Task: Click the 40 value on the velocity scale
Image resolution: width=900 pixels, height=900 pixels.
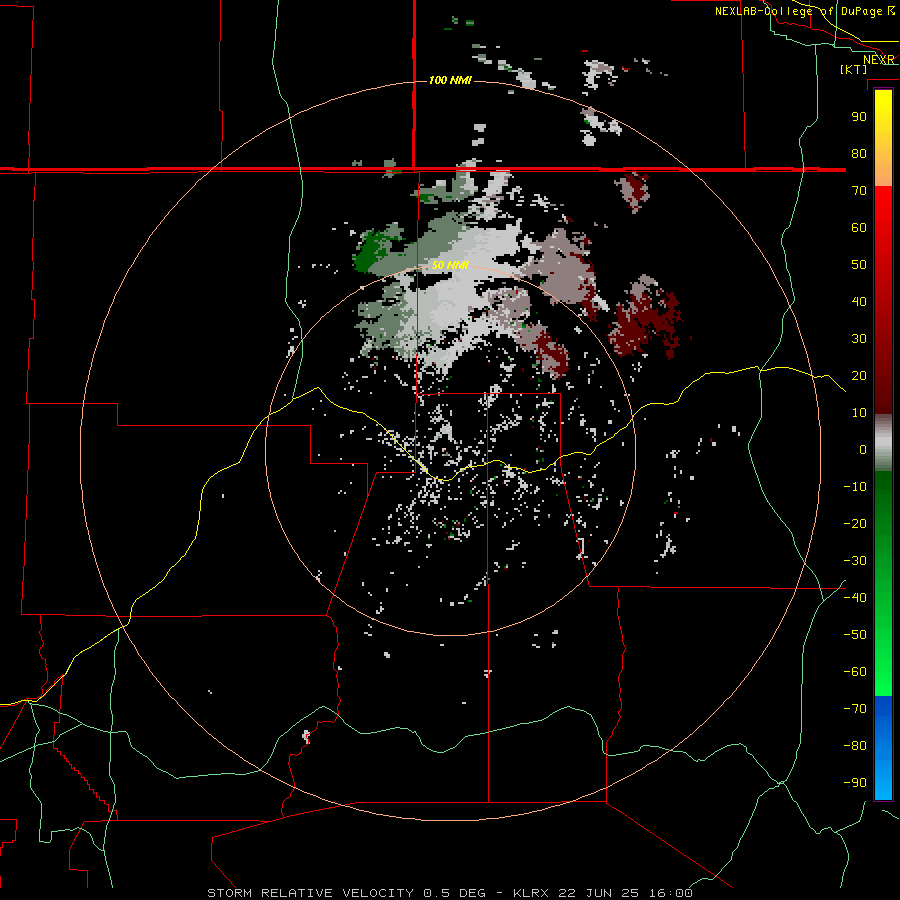Action: [859, 302]
